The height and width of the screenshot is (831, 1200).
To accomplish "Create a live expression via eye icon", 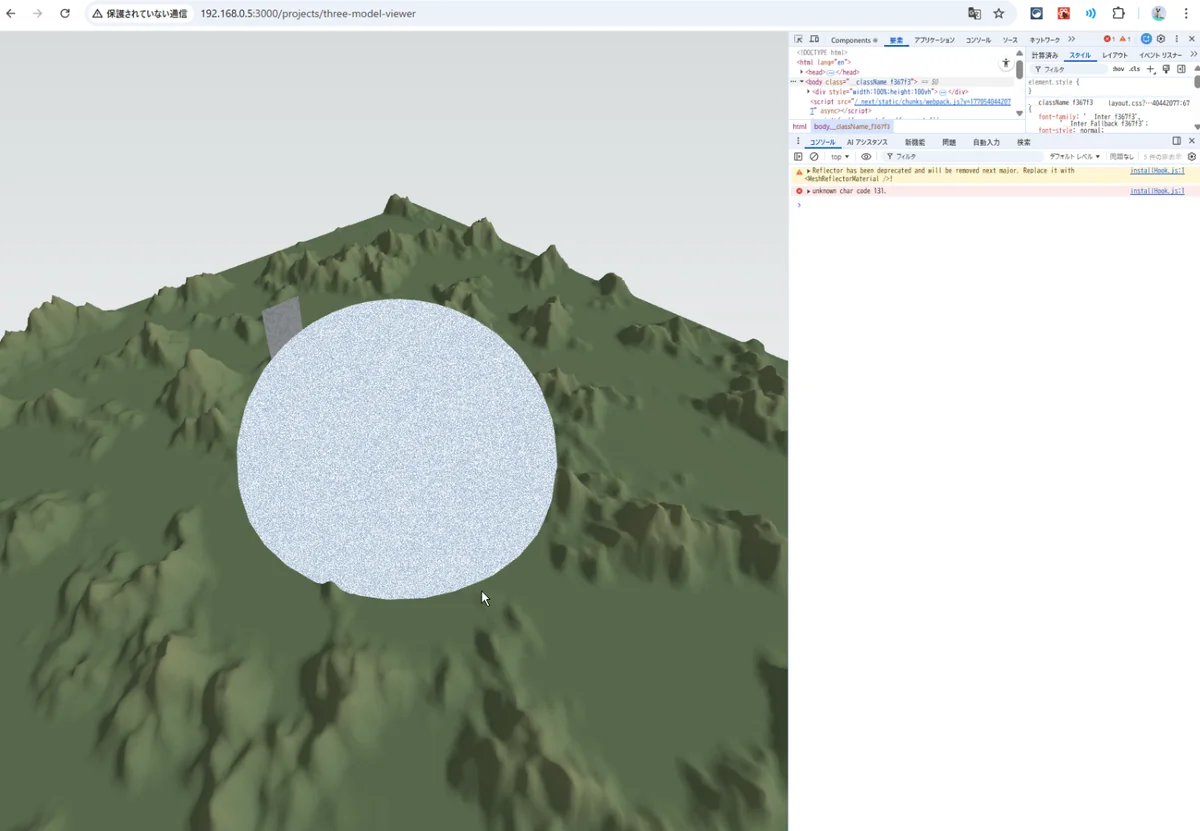I will pyautogui.click(x=866, y=157).
